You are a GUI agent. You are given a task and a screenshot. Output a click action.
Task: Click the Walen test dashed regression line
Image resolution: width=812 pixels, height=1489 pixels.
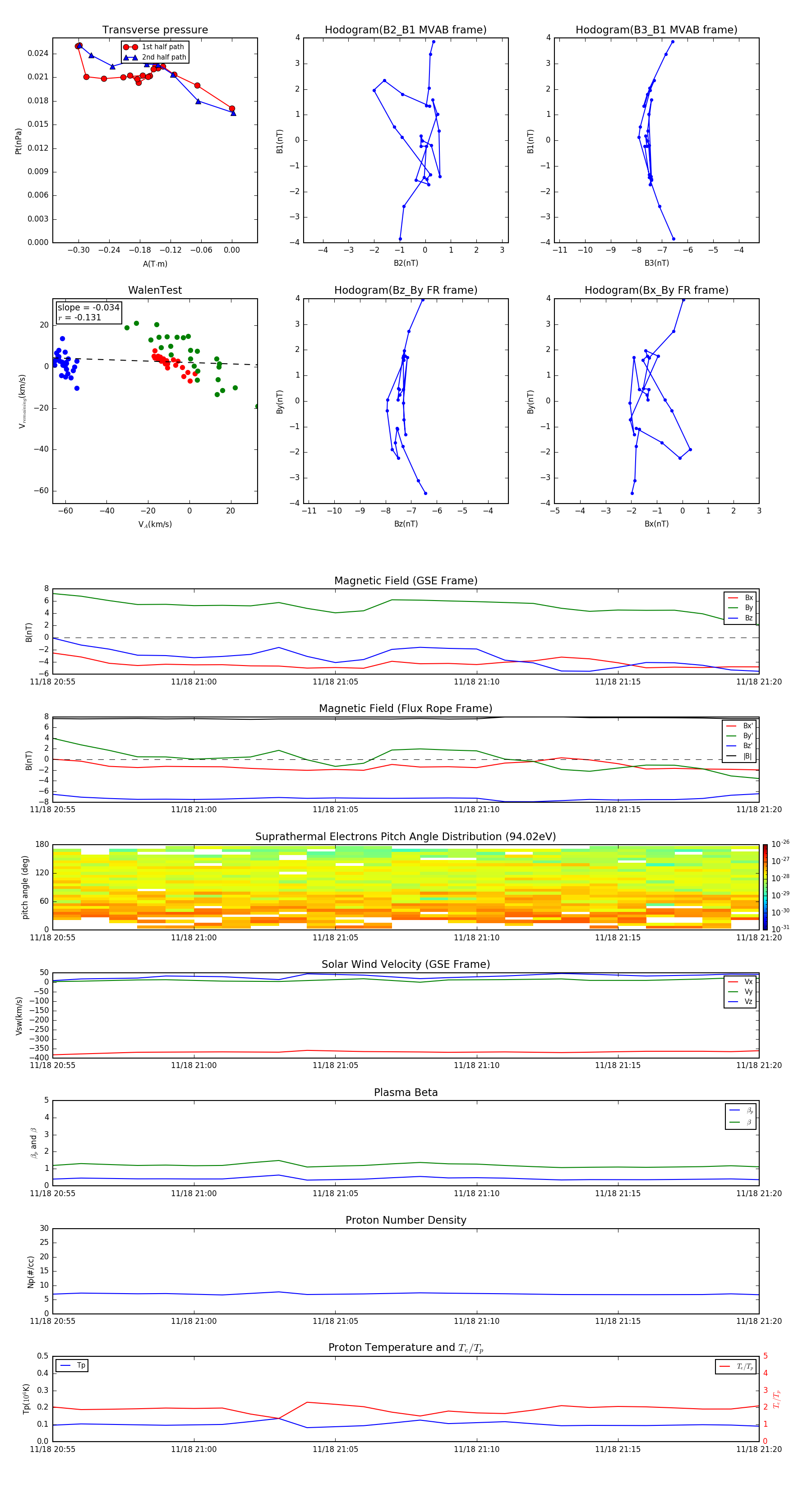tap(155, 361)
